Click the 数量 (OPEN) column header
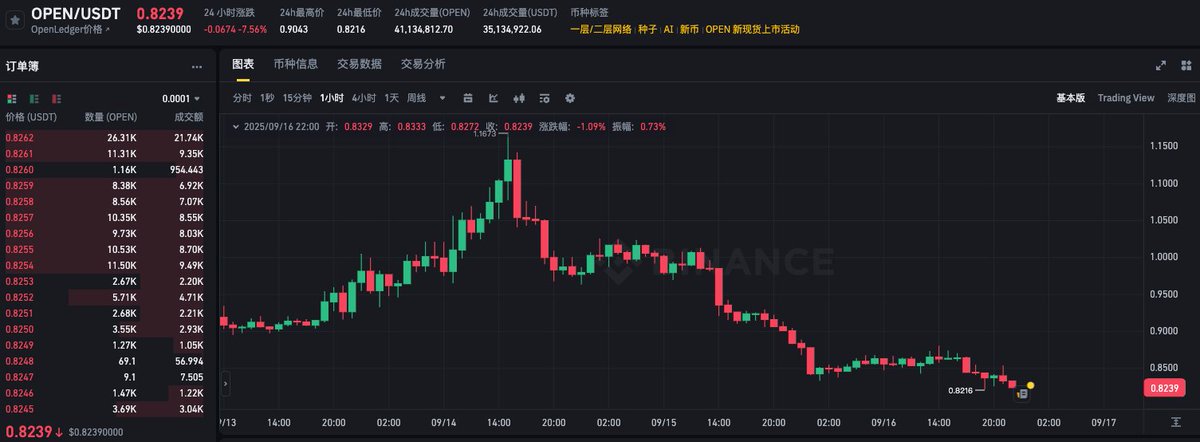 [111, 117]
